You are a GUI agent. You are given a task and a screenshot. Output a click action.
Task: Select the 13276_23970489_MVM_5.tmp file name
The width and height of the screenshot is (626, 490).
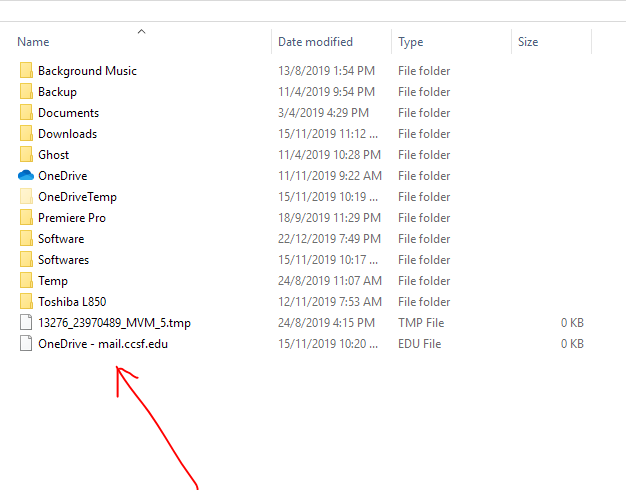click(x=115, y=323)
